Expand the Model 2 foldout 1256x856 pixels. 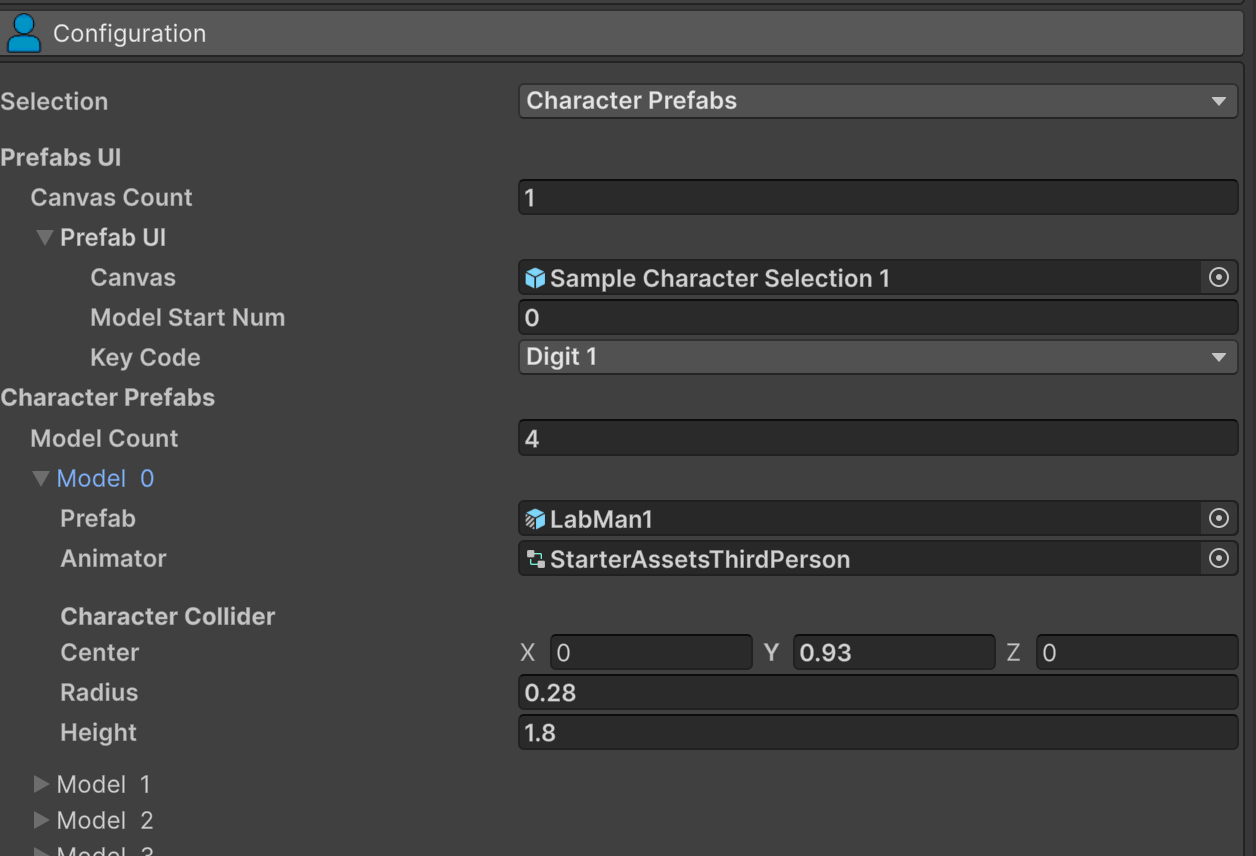[41, 820]
